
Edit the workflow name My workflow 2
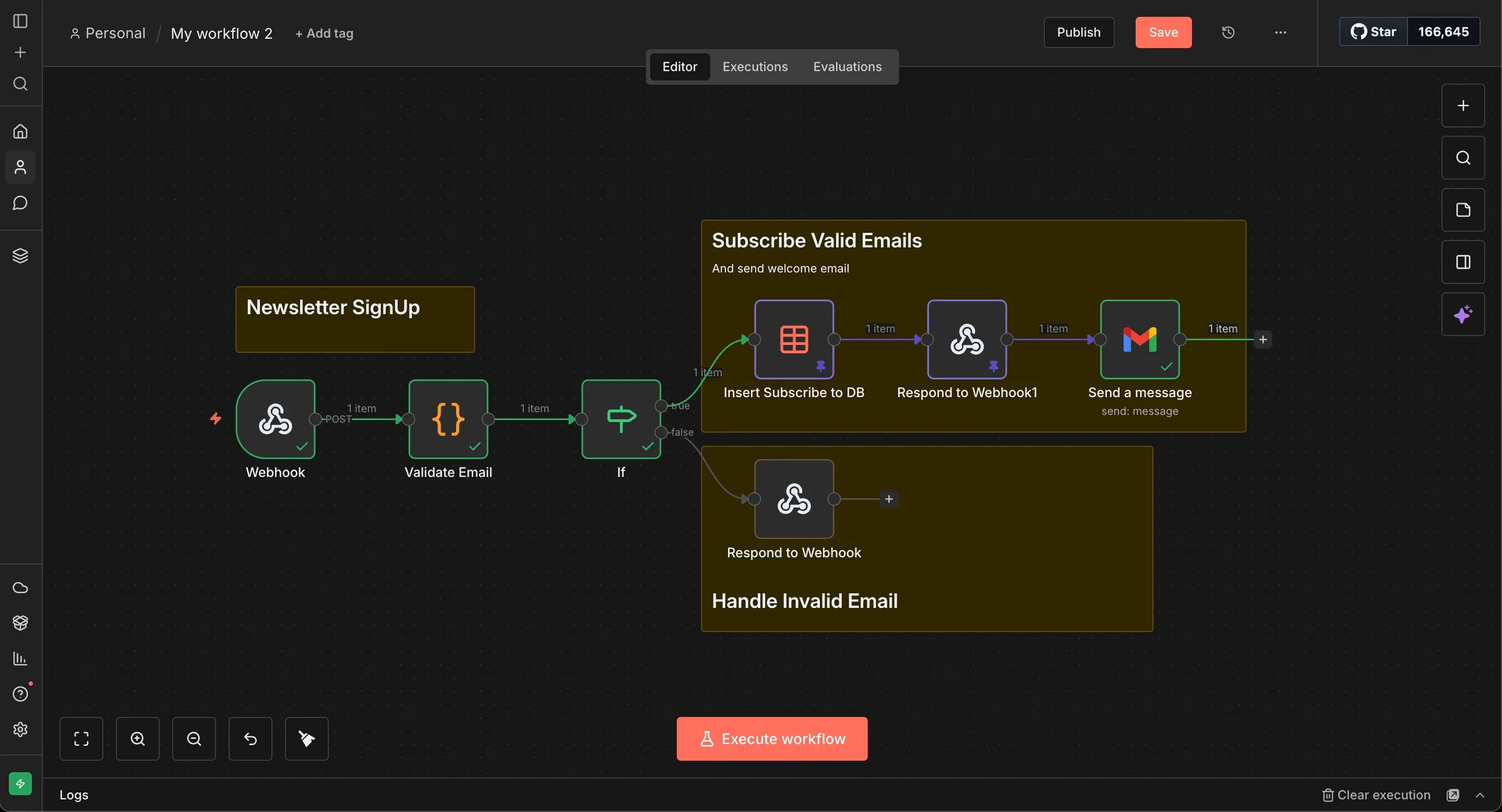(x=222, y=33)
